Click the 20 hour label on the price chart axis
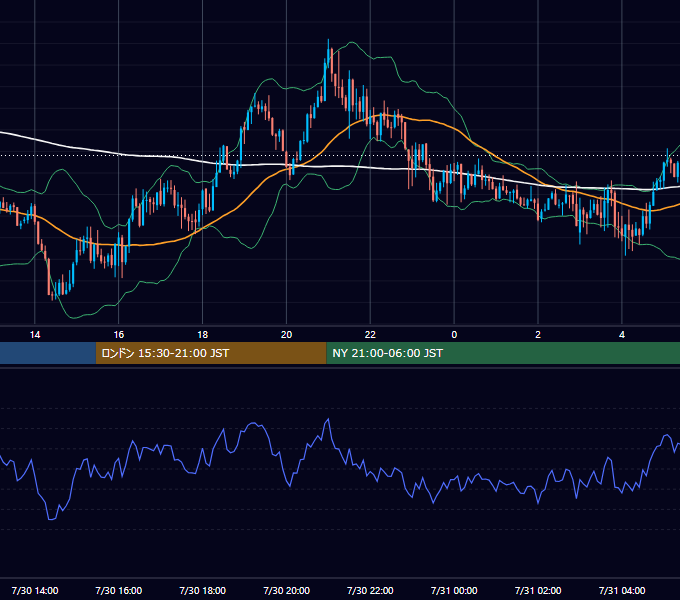This screenshot has height=600, width=680. tap(286, 335)
